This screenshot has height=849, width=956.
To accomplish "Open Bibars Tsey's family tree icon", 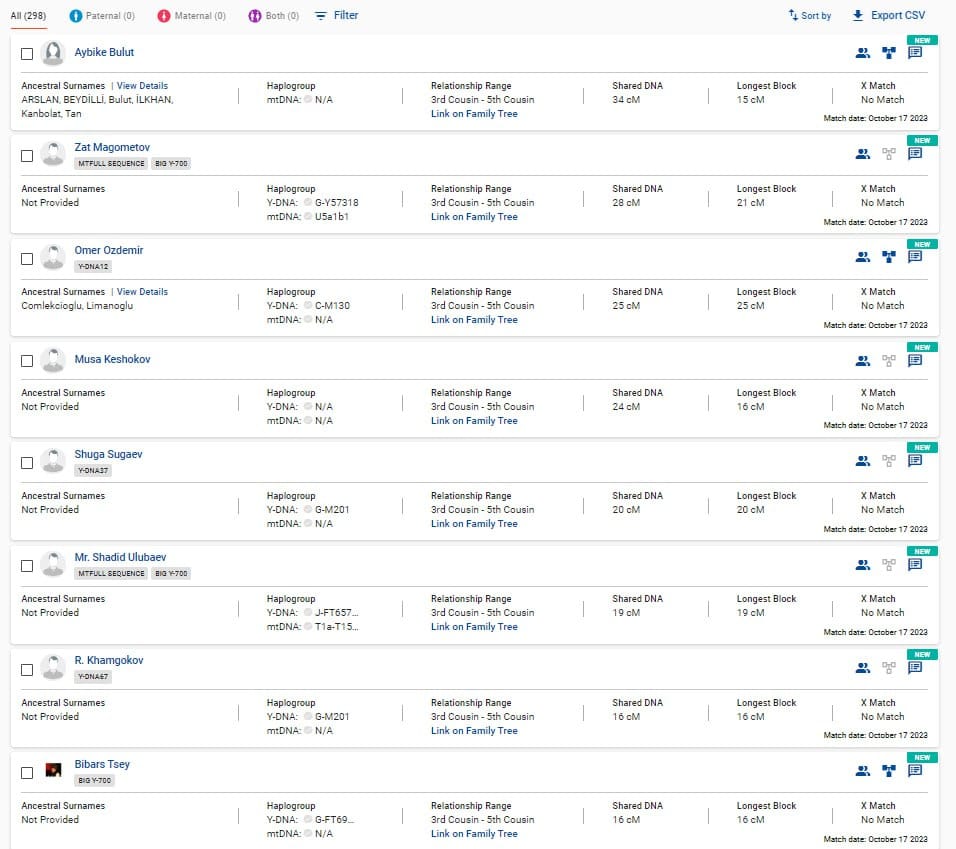I will pyautogui.click(x=888, y=771).
